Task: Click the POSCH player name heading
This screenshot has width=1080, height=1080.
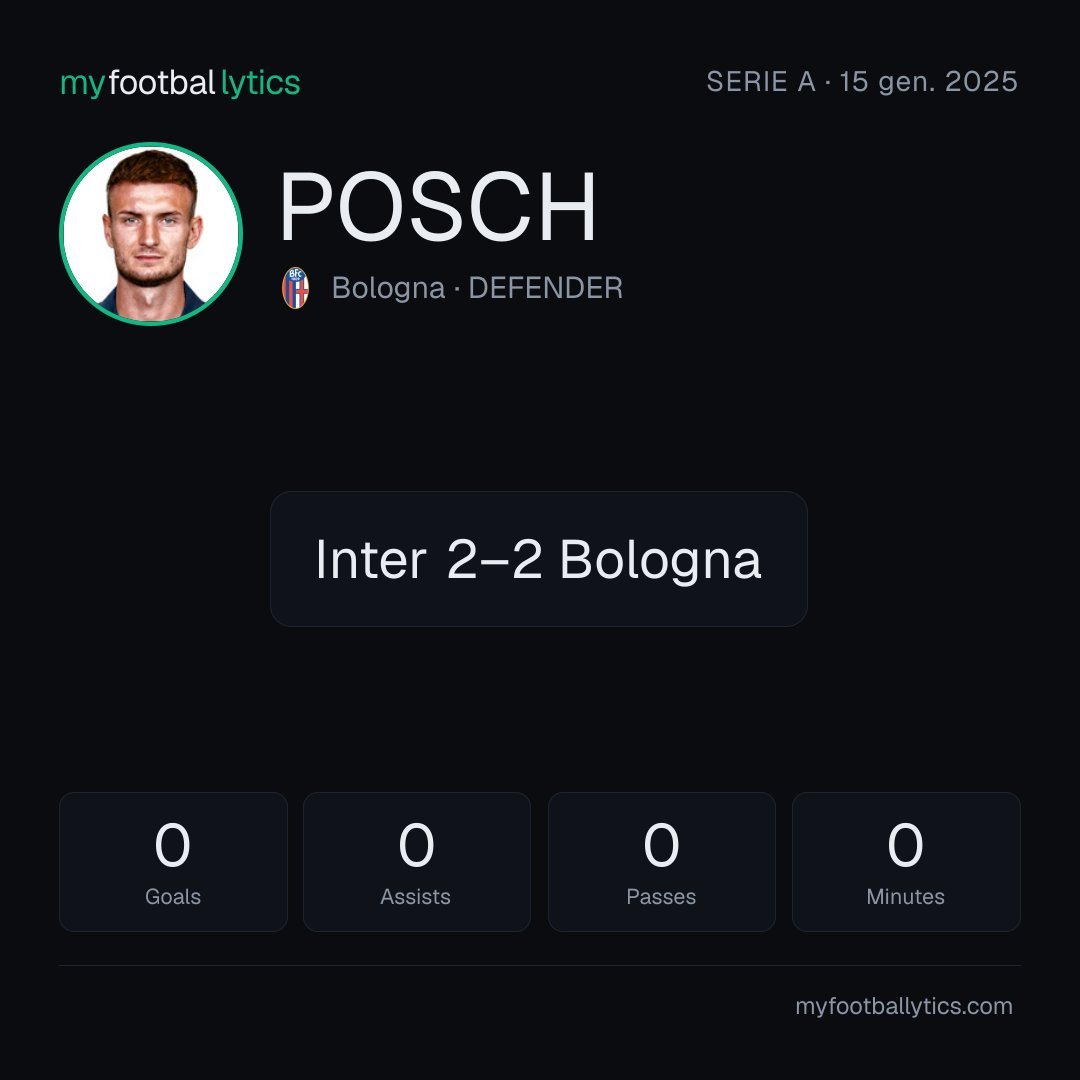Action: click(x=437, y=207)
